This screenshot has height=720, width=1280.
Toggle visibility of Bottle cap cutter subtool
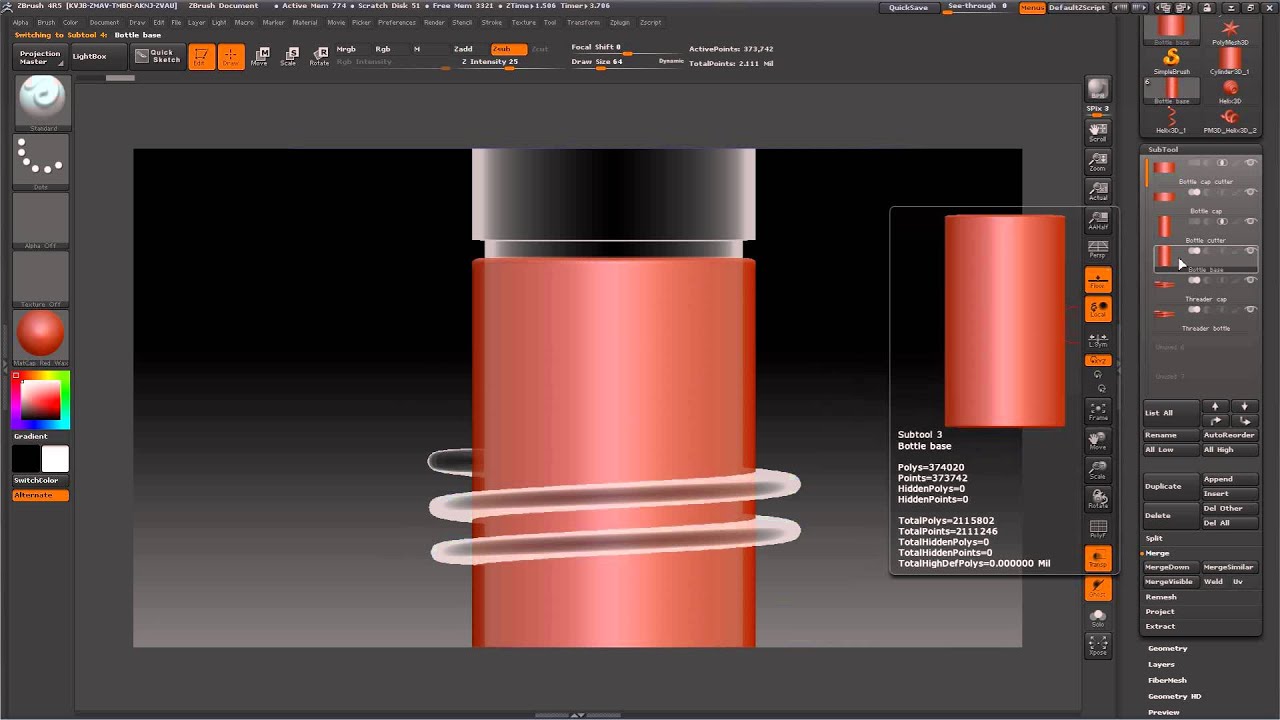pyautogui.click(x=1250, y=163)
